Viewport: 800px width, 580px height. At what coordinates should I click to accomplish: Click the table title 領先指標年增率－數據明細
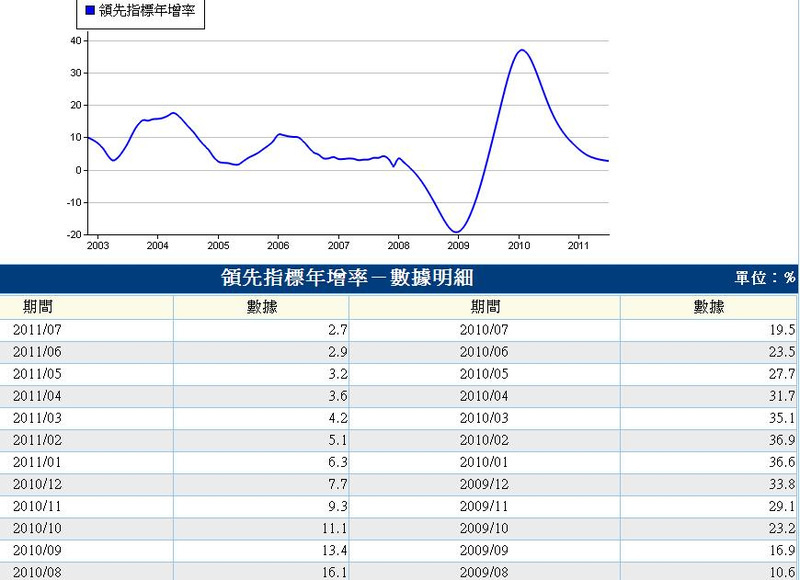(347, 278)
